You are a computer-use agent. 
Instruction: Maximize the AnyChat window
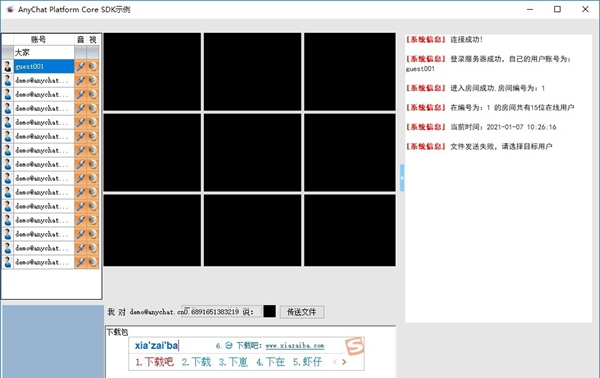[x=558, y=9]
